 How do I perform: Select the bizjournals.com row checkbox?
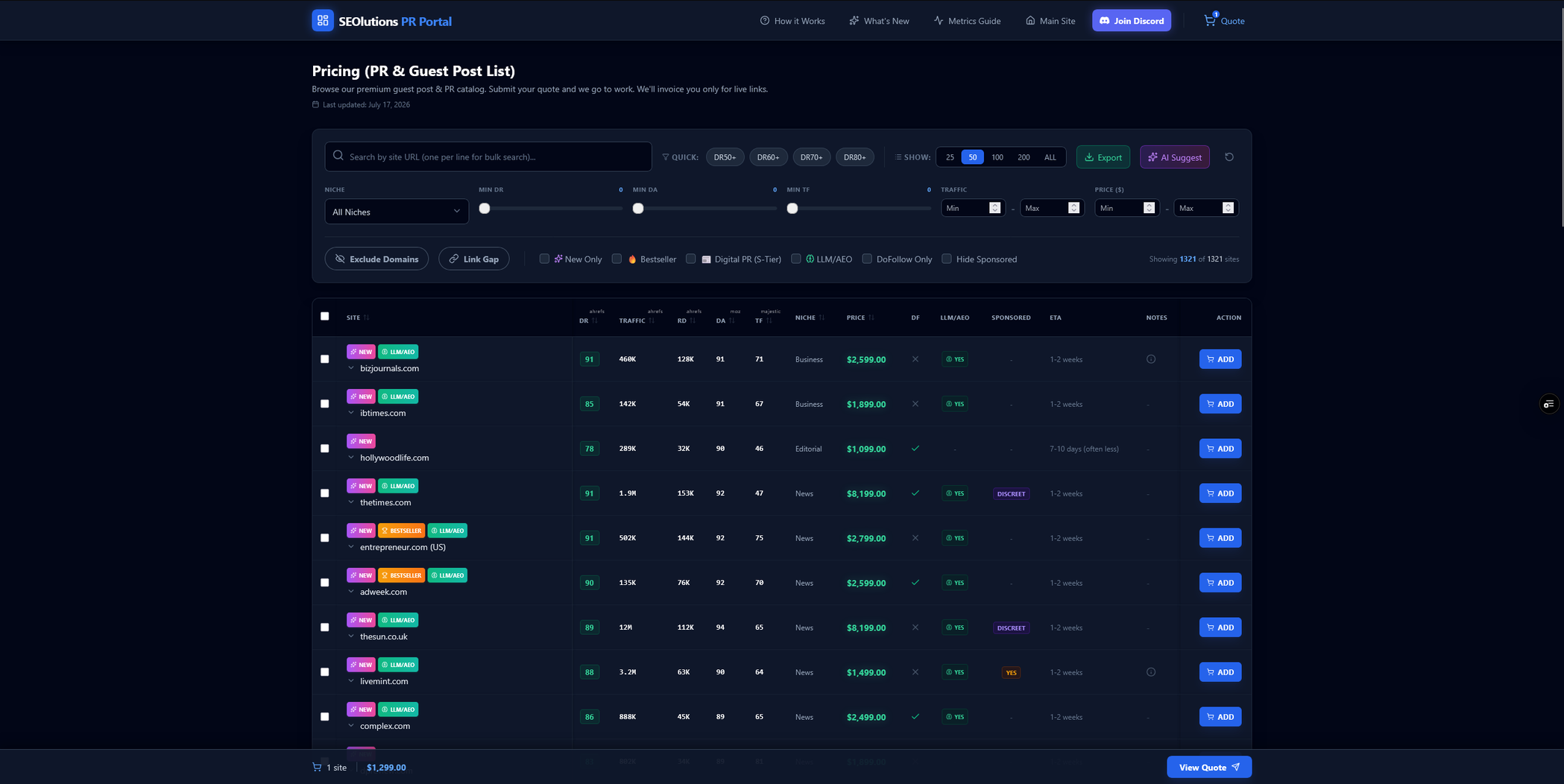[324, 359]
